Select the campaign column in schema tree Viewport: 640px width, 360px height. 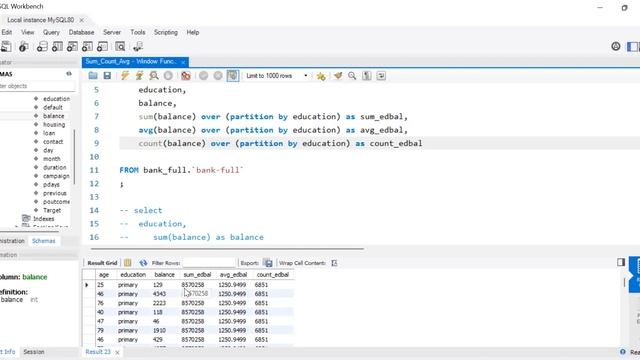pyautogui.click(x=56, y=176)
